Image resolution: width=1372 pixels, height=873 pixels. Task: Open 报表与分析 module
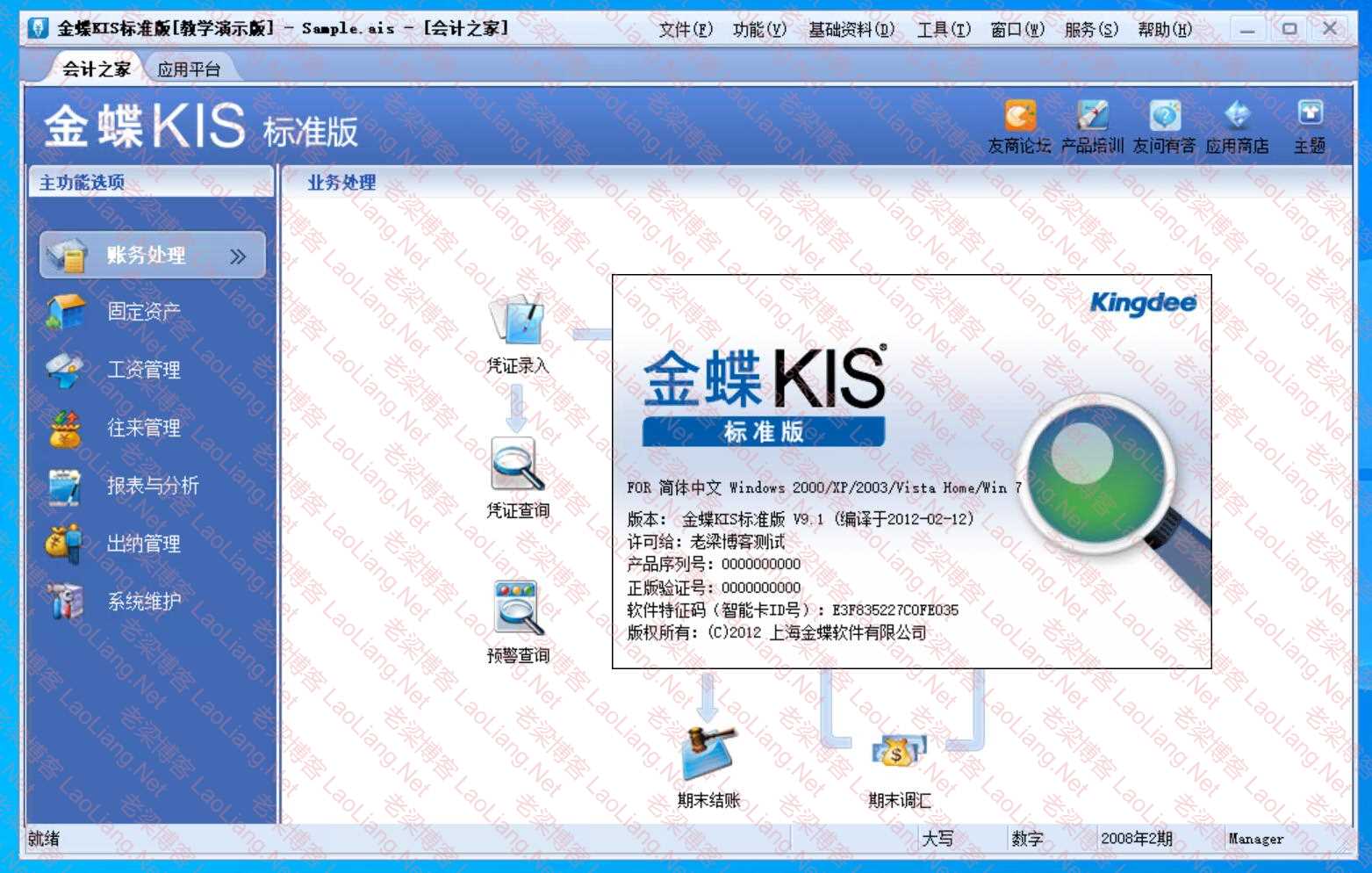tap(153, 486)
